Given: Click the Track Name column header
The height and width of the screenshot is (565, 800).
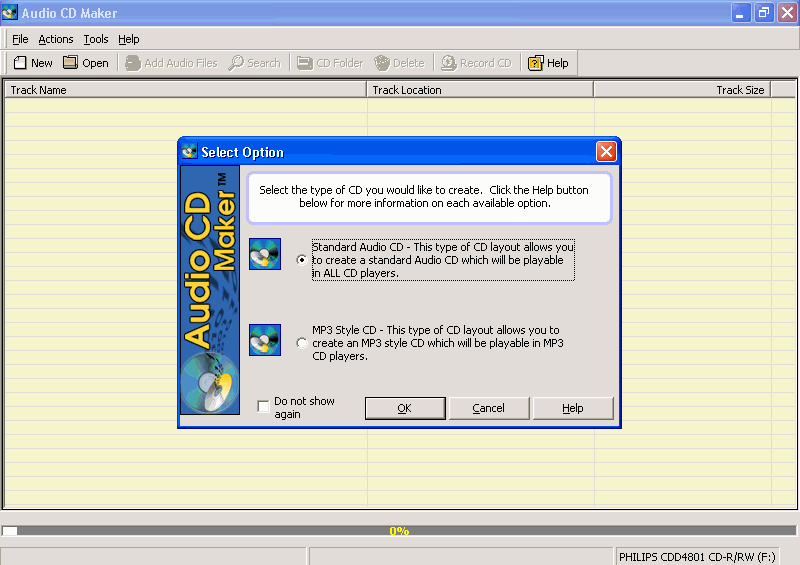Looking at the screenshot, I should [x=186, y=90].
